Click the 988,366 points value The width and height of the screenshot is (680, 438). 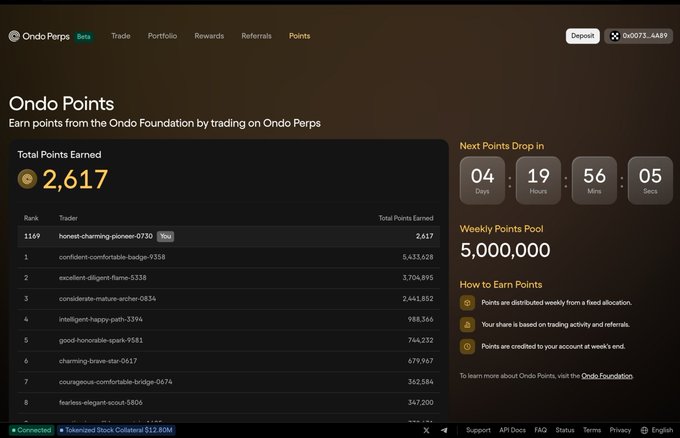[420, 319]
